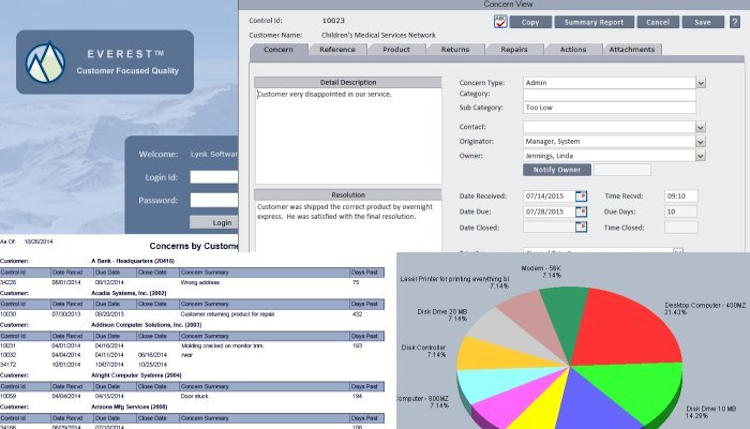
Task: Click the Date Due field 07/28/2015
Action: click(549, 211)
